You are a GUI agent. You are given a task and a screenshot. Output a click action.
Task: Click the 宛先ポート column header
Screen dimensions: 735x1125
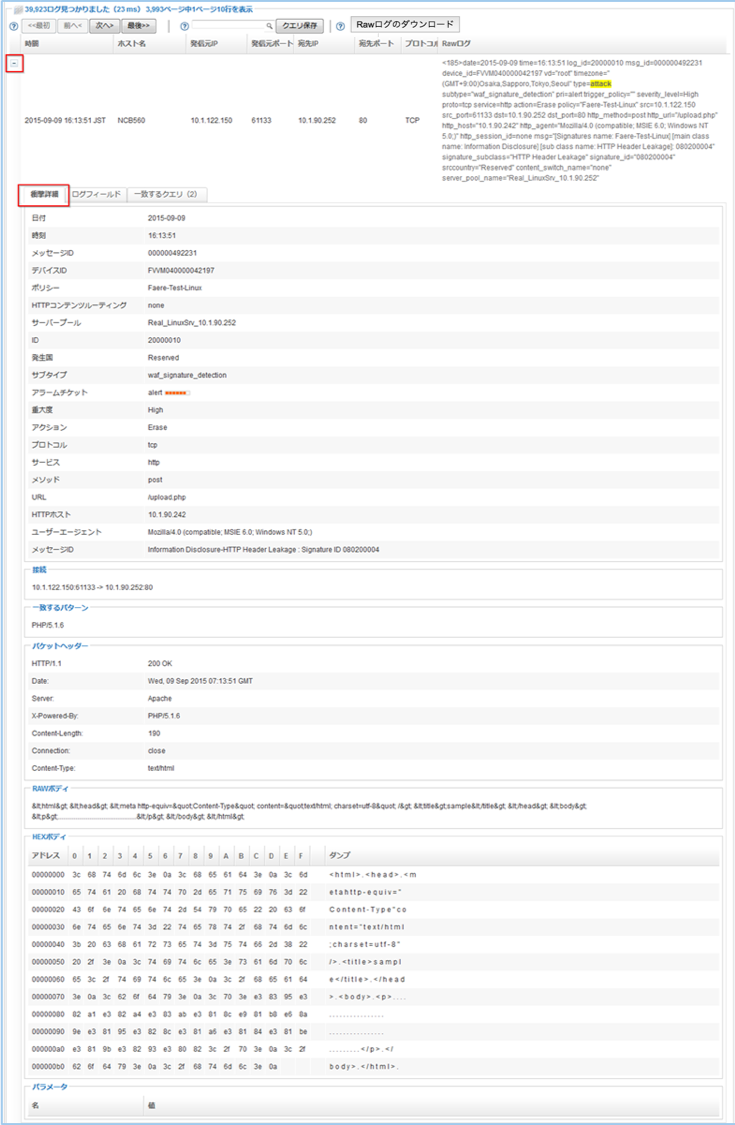378,44
